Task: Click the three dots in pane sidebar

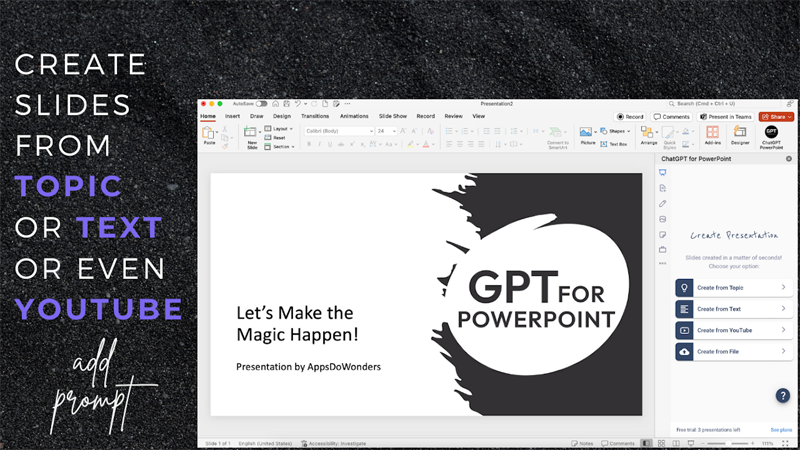Action: pyautogui.click(x=662, y=263)
